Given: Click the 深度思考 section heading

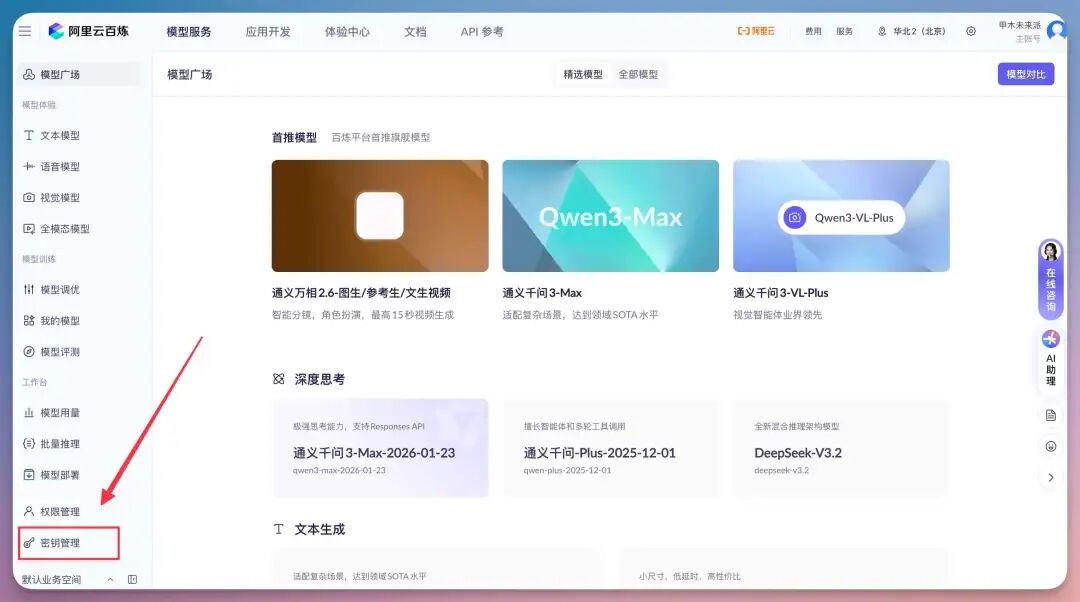Looking at the screenshot, I should pyautogui.click(x=320, y=379).
